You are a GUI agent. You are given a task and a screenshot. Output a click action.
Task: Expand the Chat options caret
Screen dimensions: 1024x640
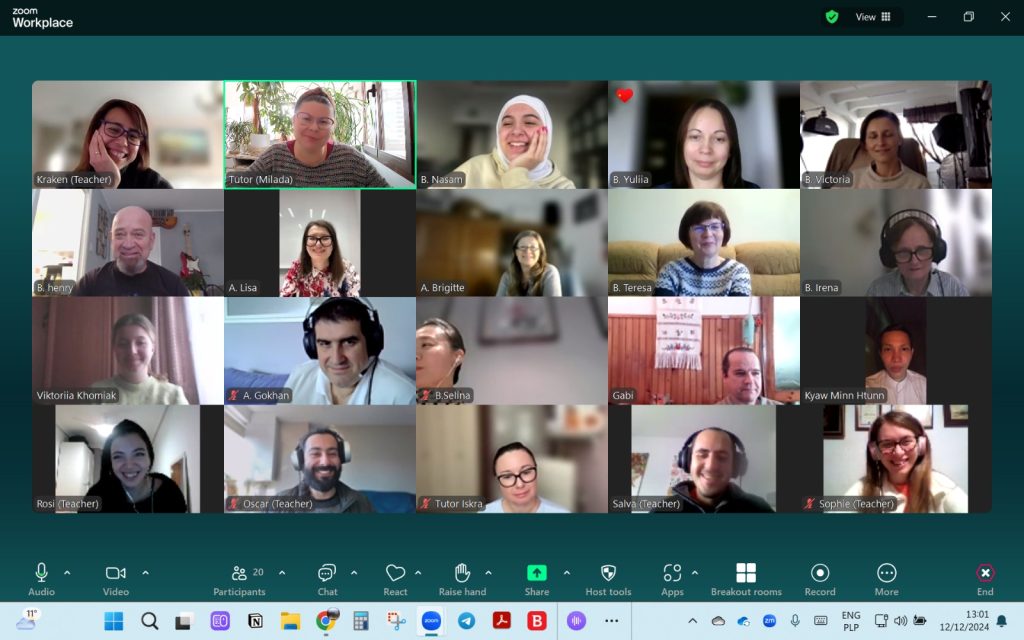354,573
